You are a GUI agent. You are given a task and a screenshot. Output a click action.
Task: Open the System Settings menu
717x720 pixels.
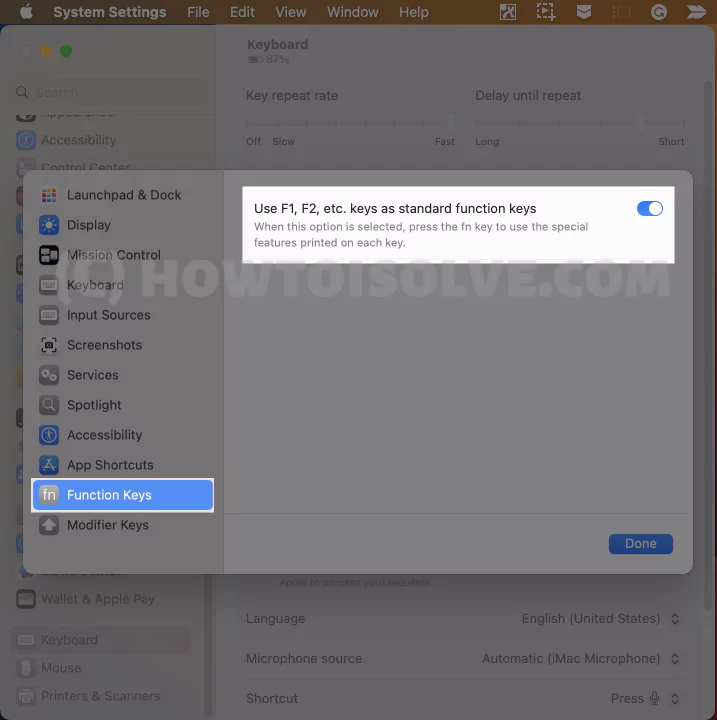110,12
